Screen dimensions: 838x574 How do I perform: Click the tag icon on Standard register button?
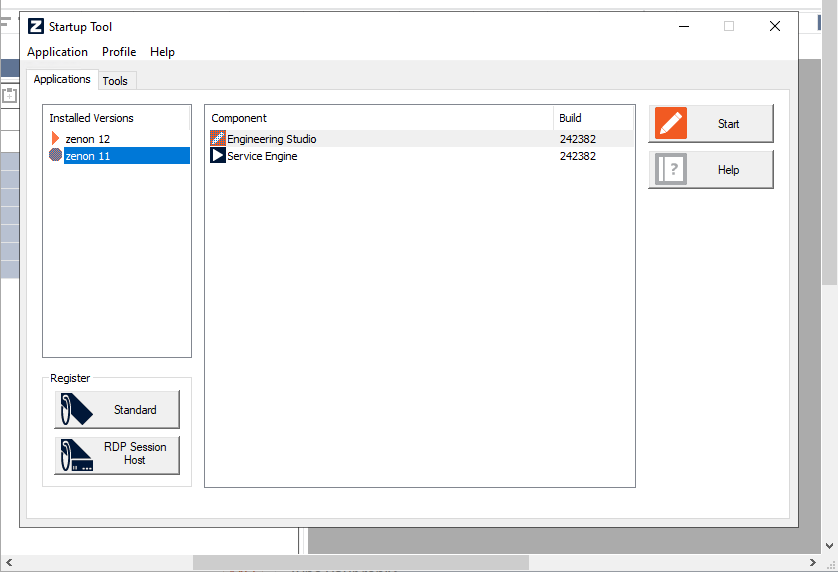click(76, 409)
